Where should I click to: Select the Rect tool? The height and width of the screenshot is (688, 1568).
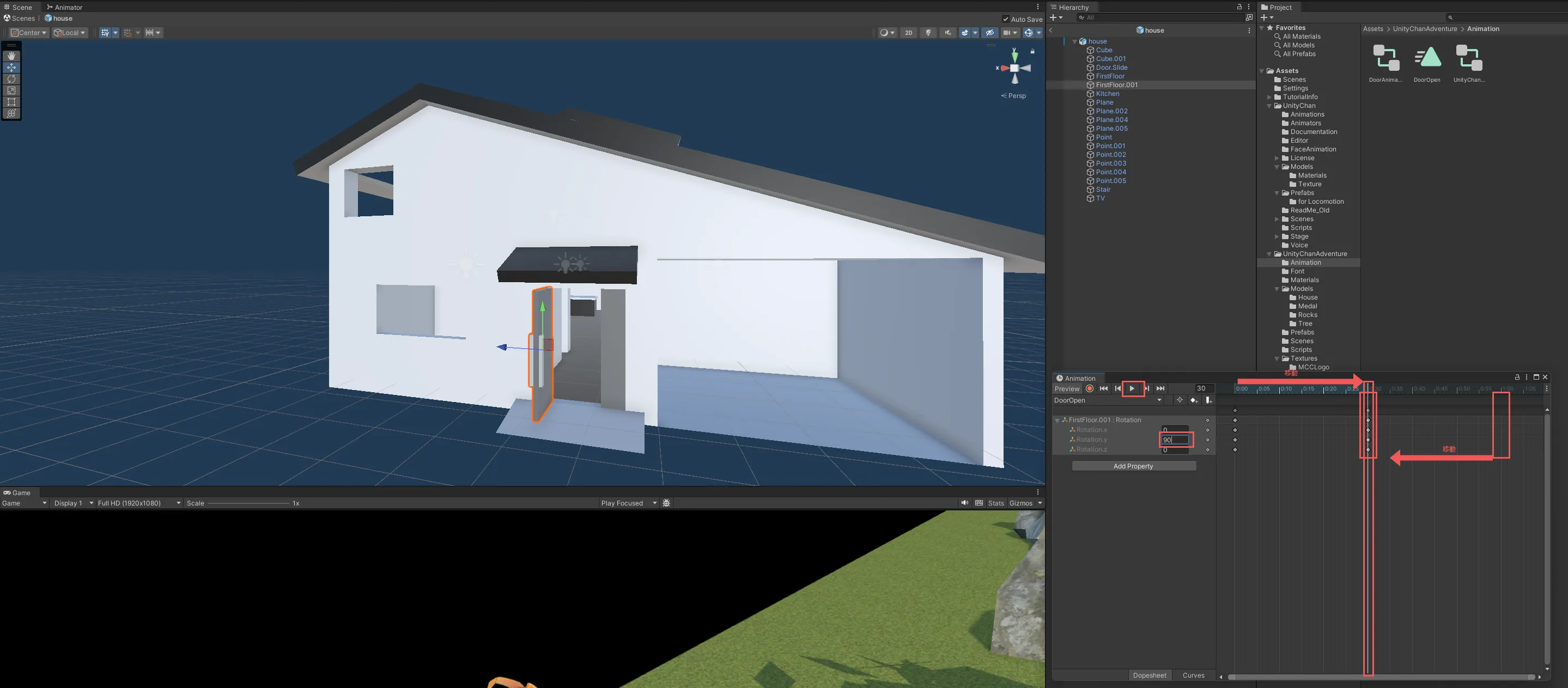[11, 102]
